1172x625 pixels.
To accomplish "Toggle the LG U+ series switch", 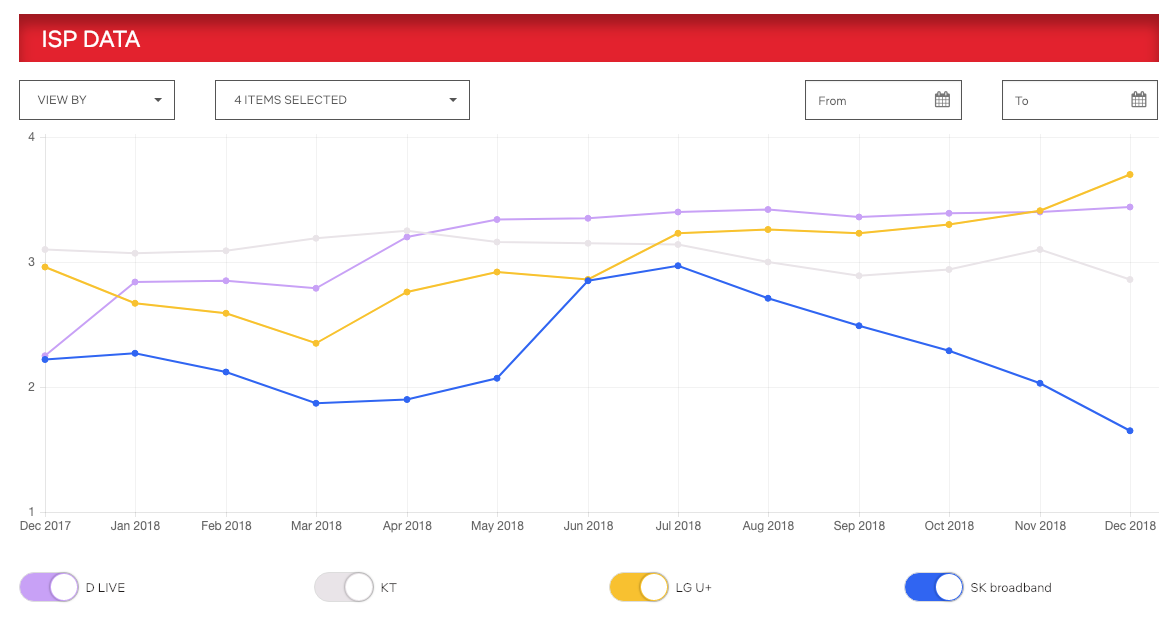I will (639, 587).
